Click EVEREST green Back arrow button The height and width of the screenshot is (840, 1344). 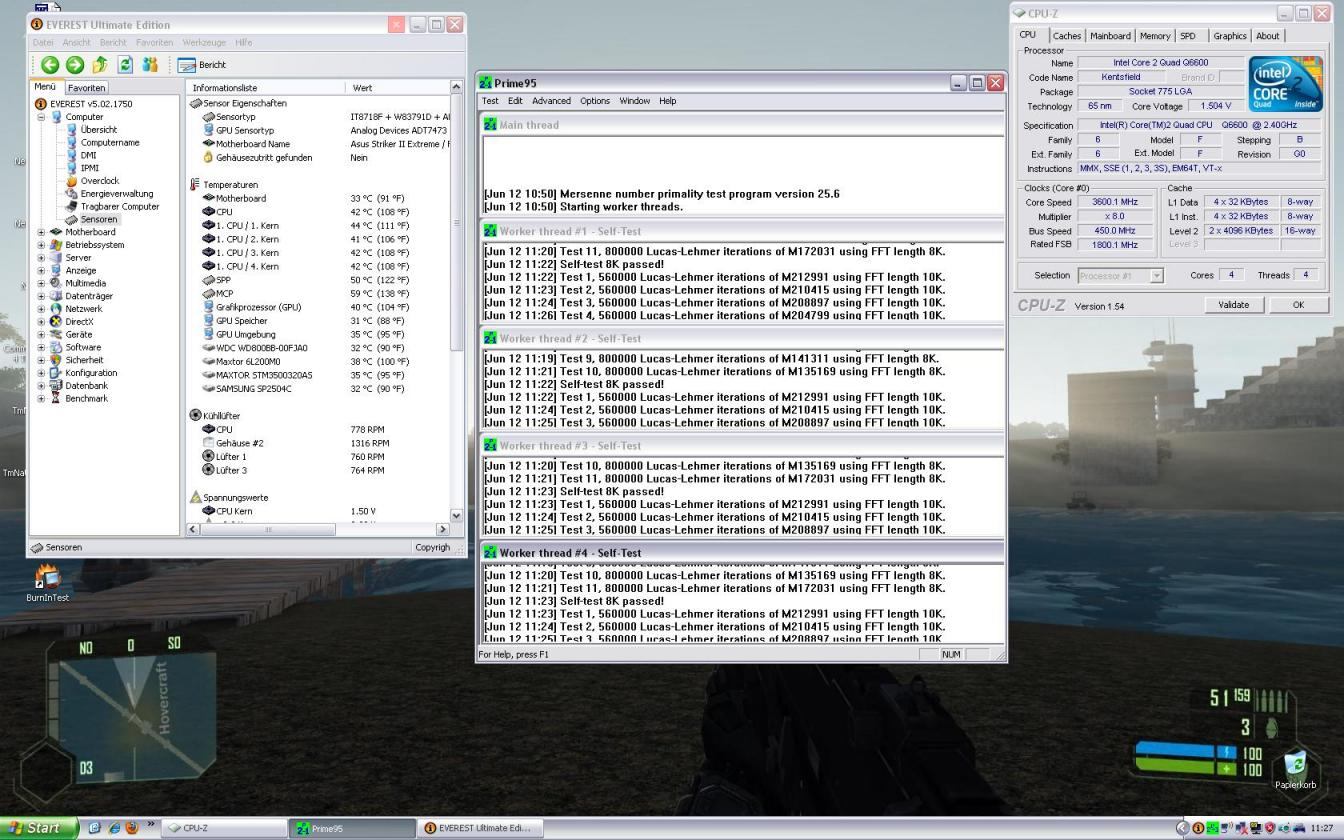click(50, 65)
